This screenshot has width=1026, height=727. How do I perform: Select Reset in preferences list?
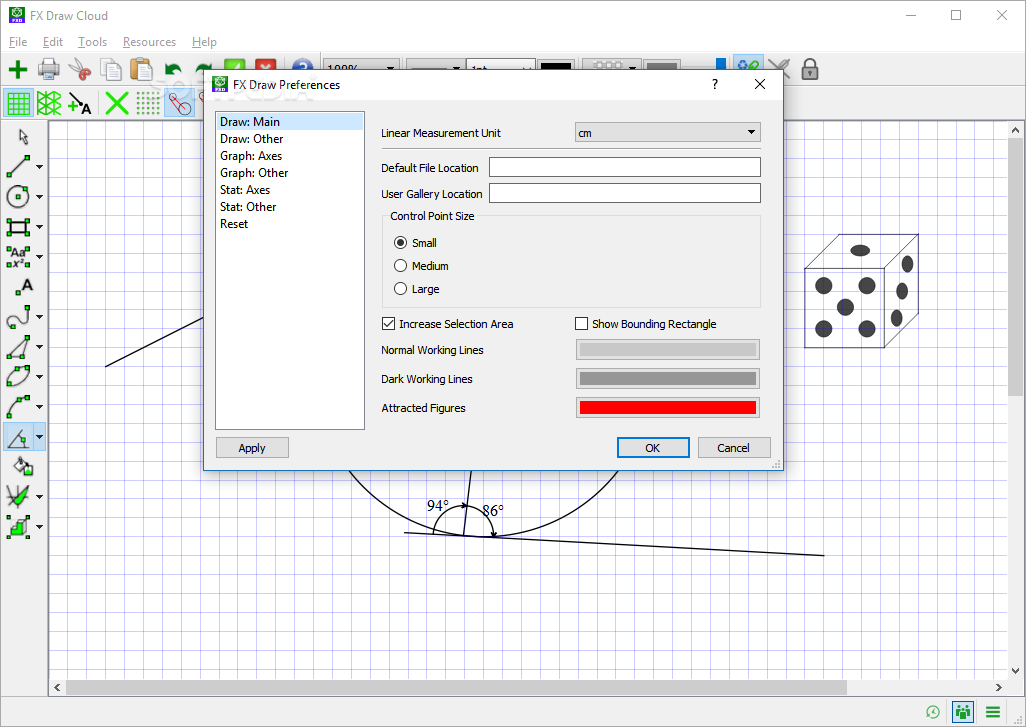(290, 224)
